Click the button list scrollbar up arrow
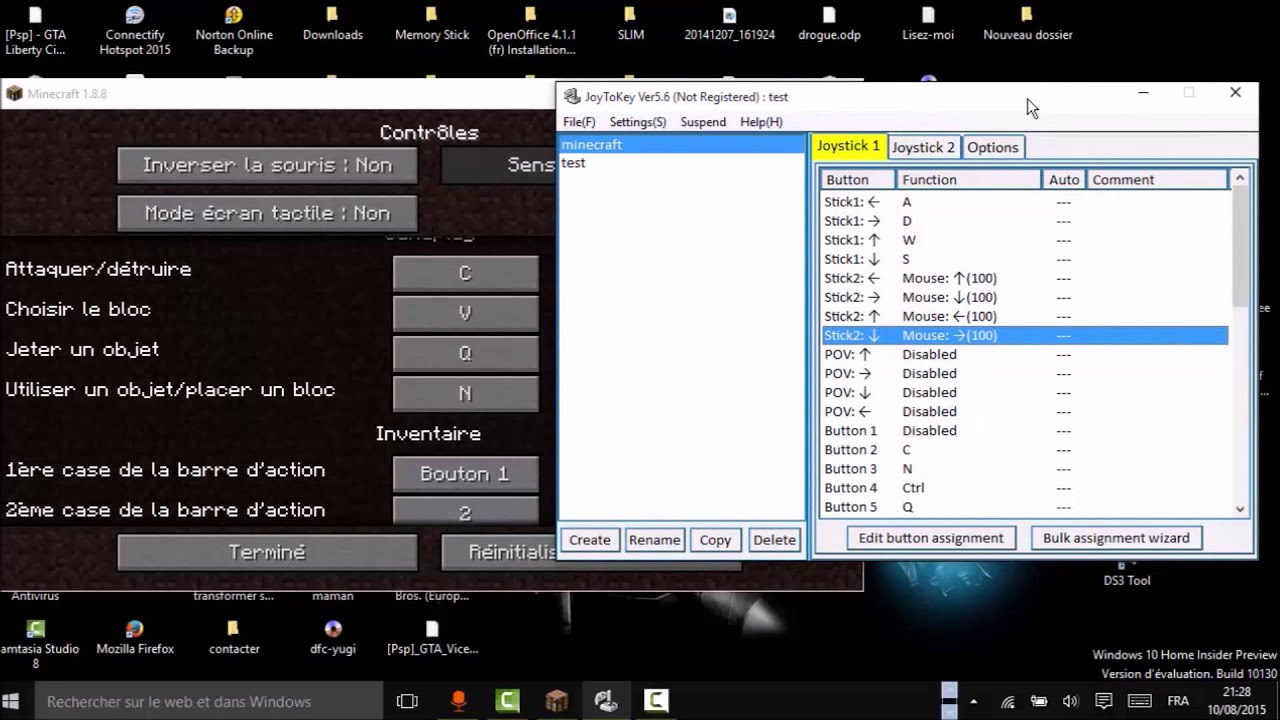Screen dimensions: 1280x720 coord(1240,179)
